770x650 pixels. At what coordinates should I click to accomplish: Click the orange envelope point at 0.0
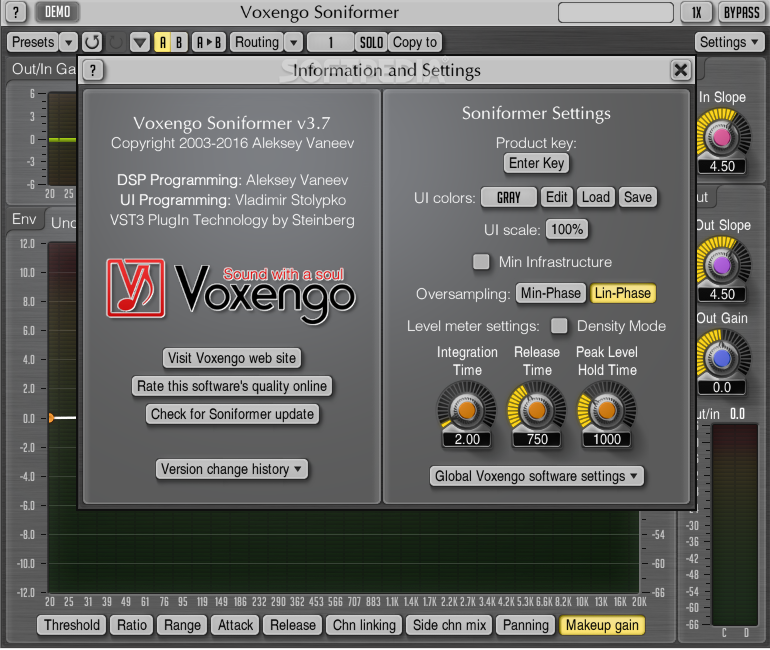tap(51, 418)
